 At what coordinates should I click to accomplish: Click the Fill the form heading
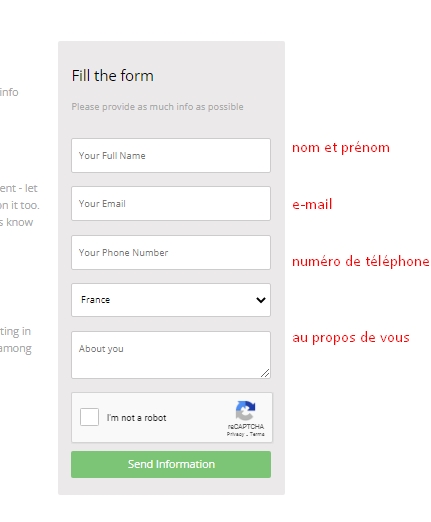coord(113,76)
